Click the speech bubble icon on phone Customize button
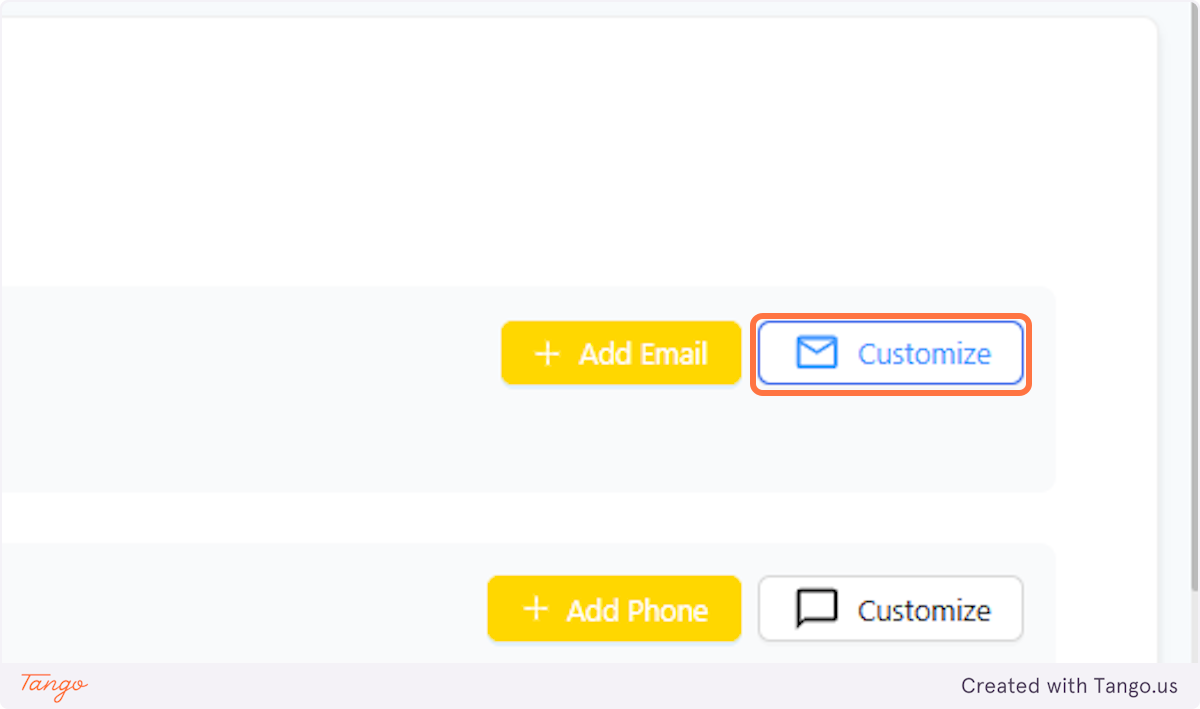 click(818, 609)
